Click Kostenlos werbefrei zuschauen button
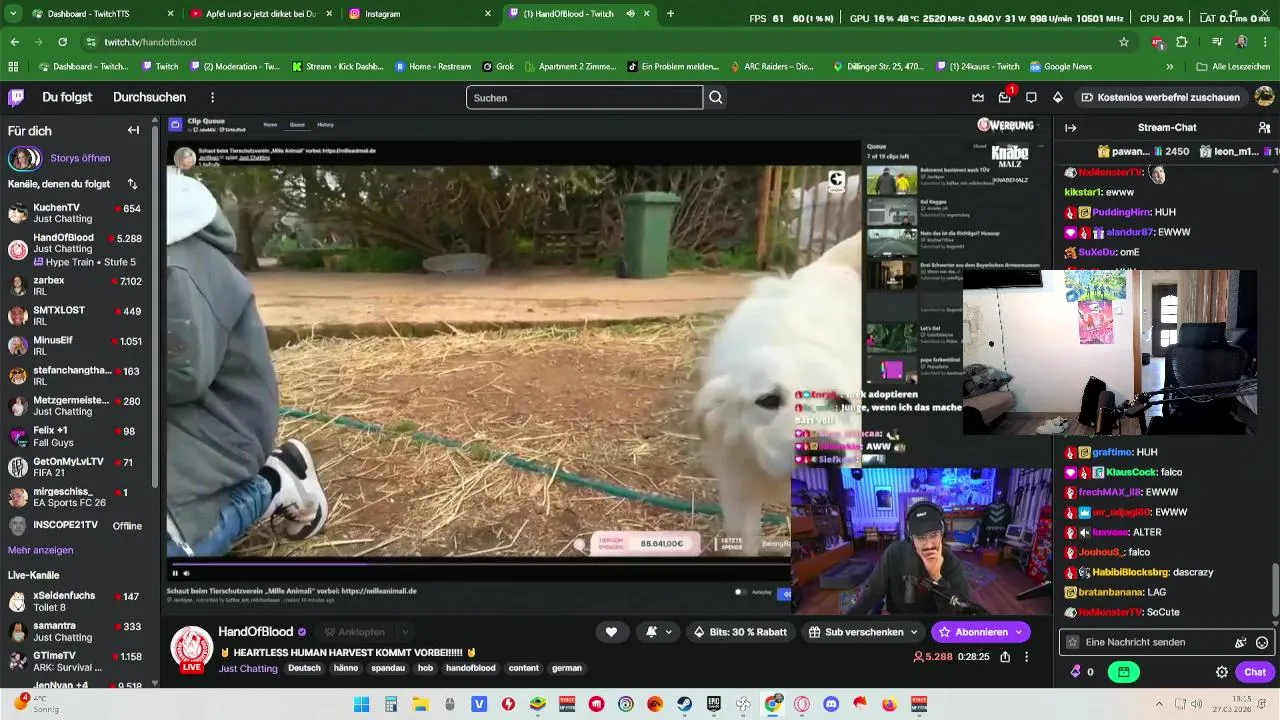1280x720 pixels. tap(1160, 97)
